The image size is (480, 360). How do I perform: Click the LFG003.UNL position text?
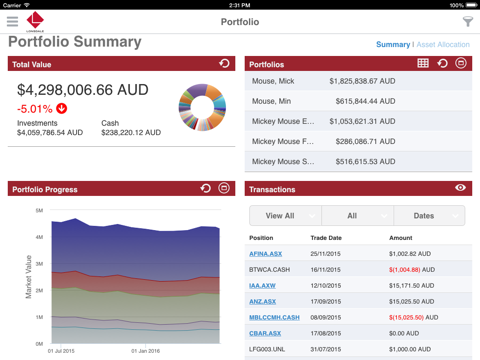coord(267,349)
